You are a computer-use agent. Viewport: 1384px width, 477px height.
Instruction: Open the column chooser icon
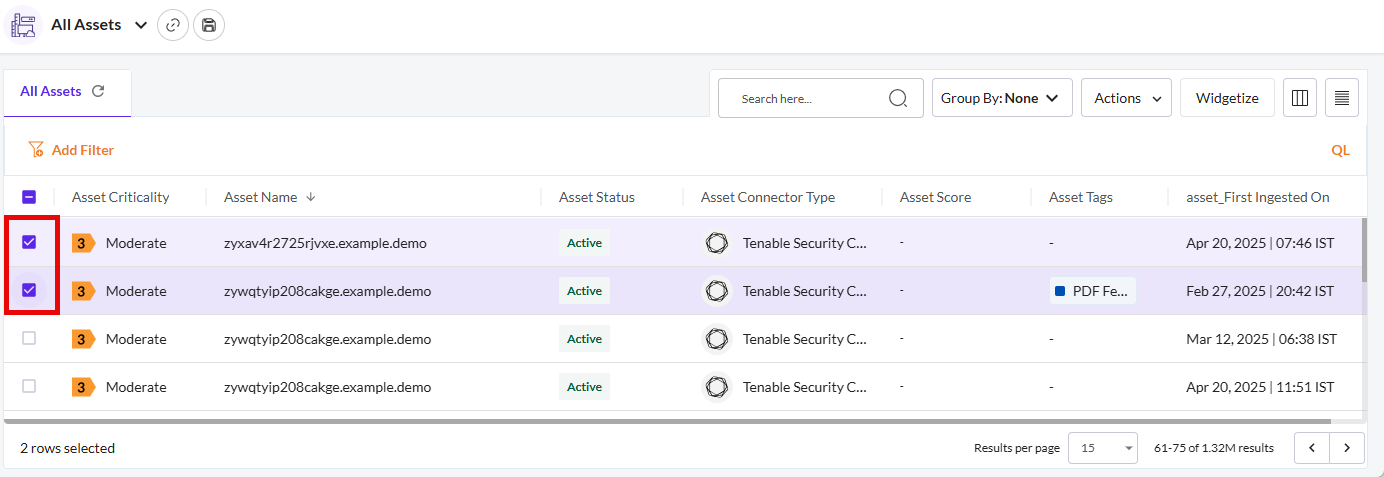(x=1300, y=98)
